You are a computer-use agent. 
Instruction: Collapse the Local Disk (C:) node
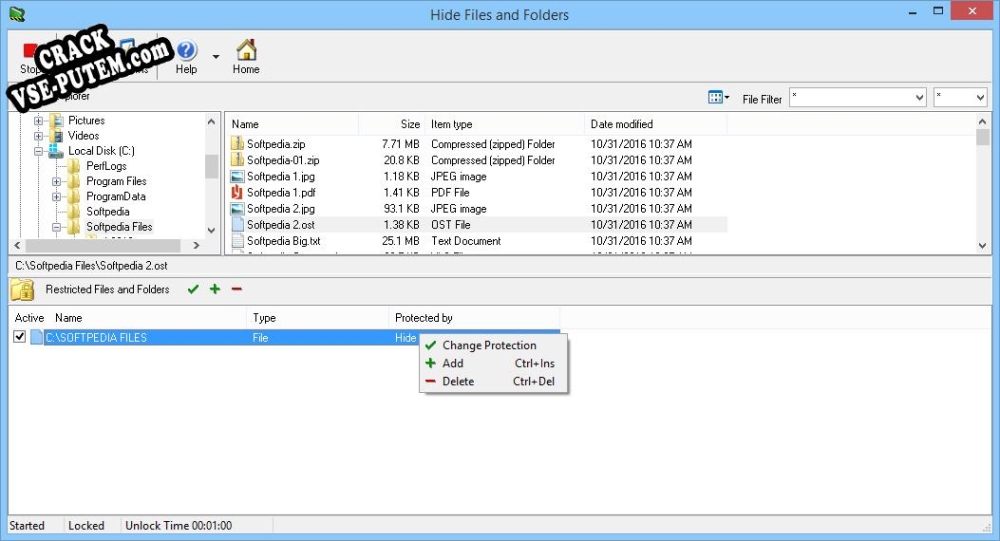pyautogui.click(x=38, y=151)
